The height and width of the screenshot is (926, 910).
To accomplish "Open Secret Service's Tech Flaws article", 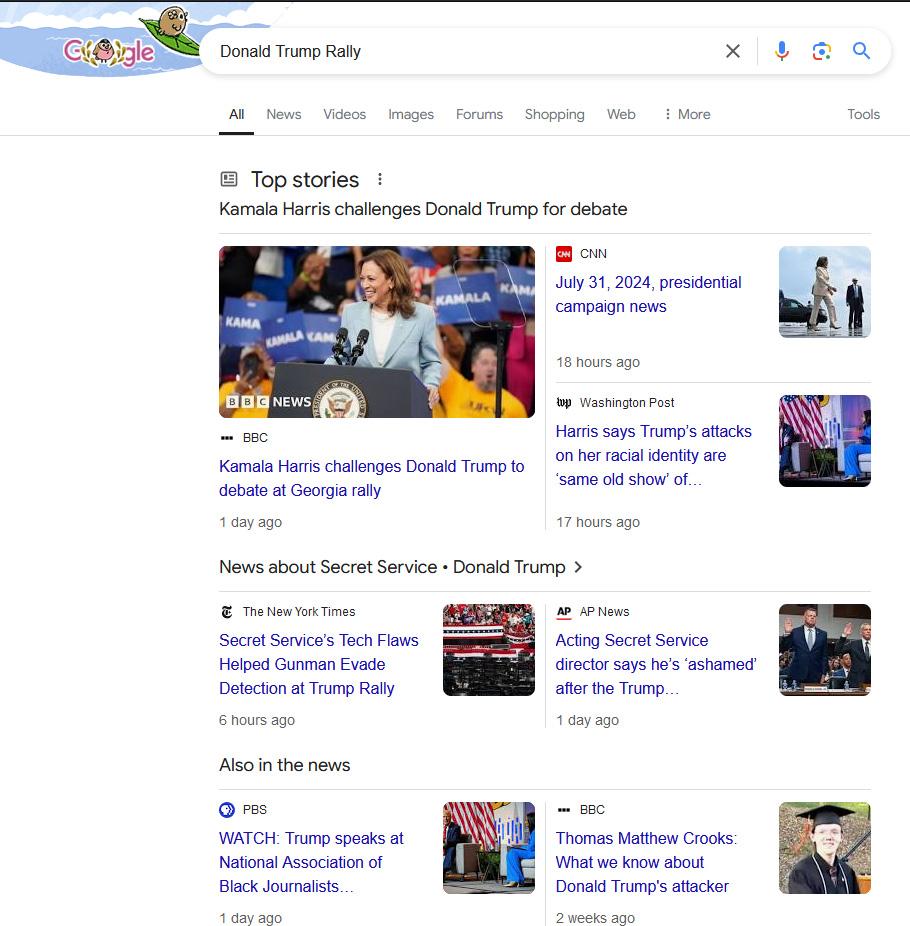I will pyautogui.click(x=318, y=664).
